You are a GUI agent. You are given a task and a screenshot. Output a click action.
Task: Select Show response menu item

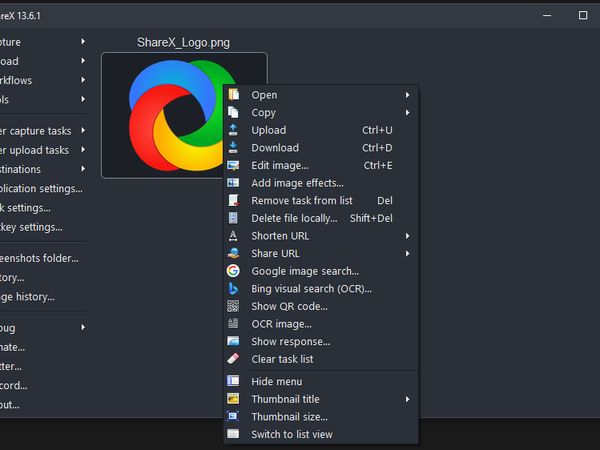click(x=290, y=342)
